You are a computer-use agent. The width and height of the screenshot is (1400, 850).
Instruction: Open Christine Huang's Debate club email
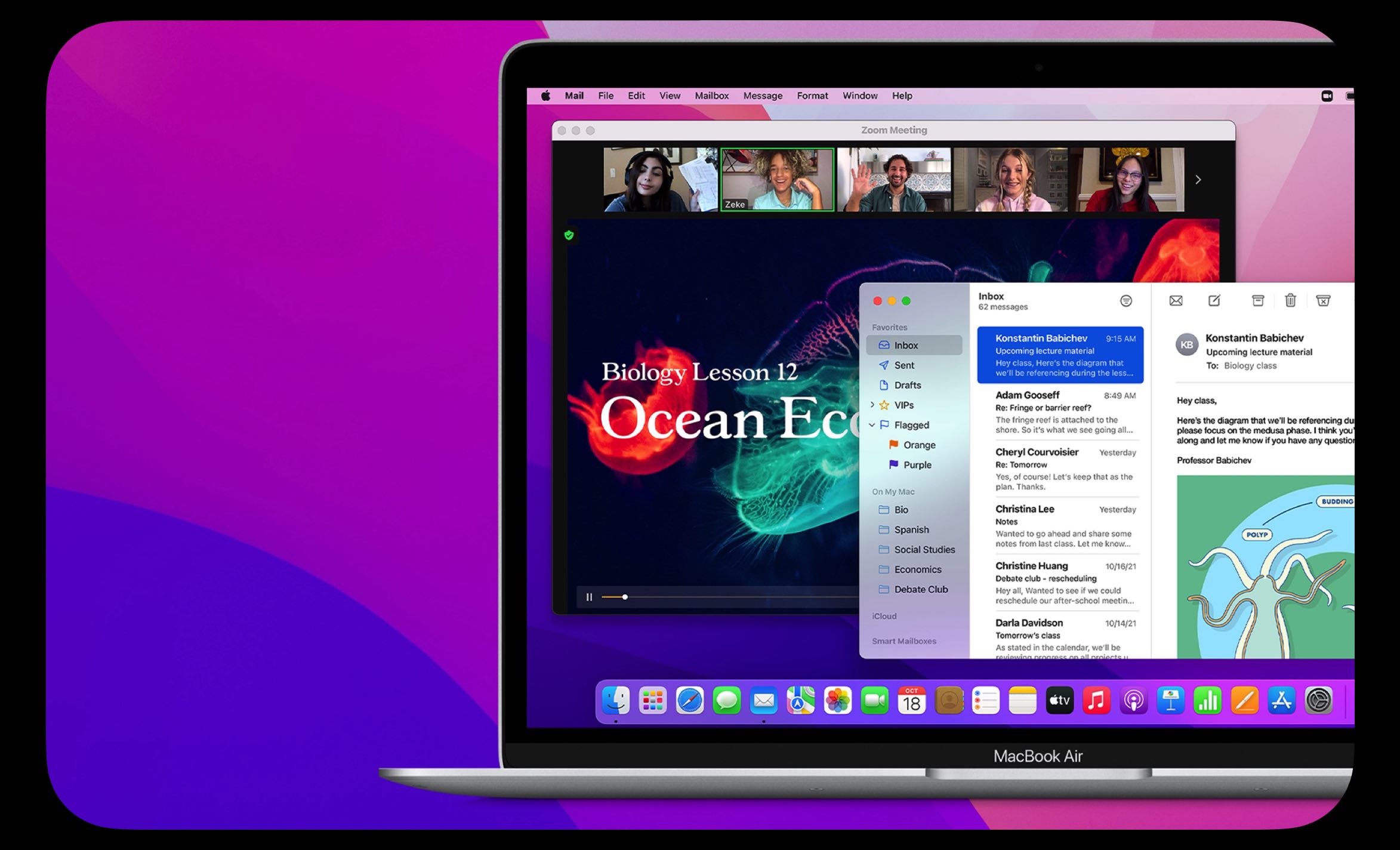[x=1060, y=583]
